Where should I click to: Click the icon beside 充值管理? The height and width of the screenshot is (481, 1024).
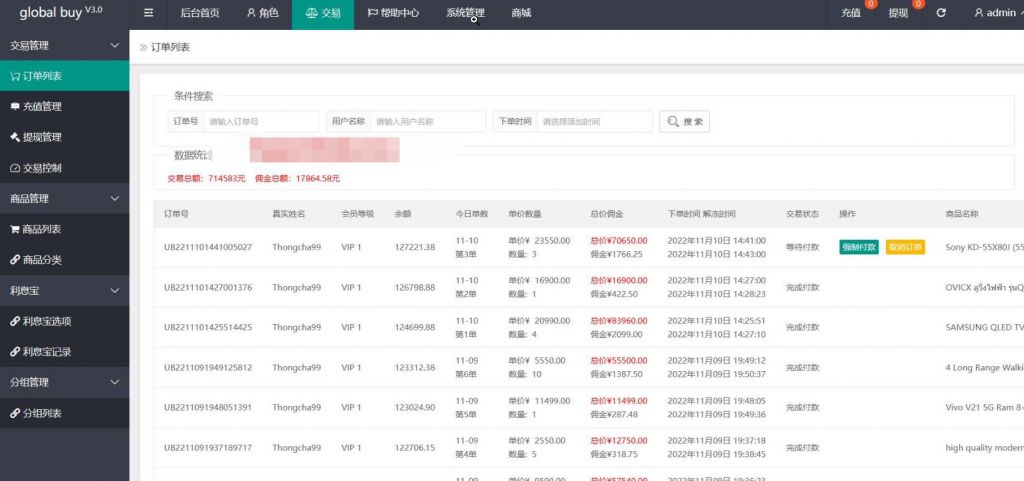pos(15,106)
